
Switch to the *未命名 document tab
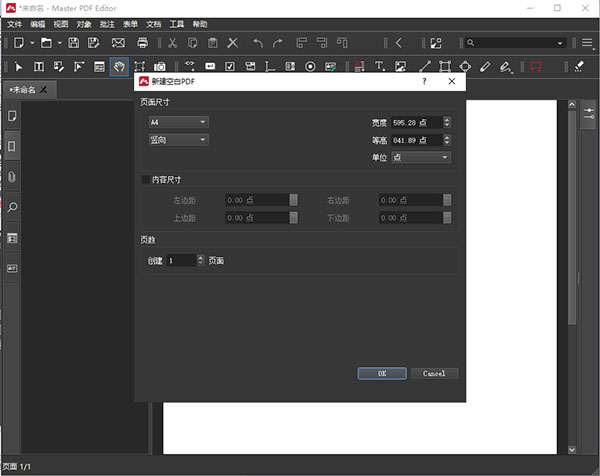coord(26,90)
